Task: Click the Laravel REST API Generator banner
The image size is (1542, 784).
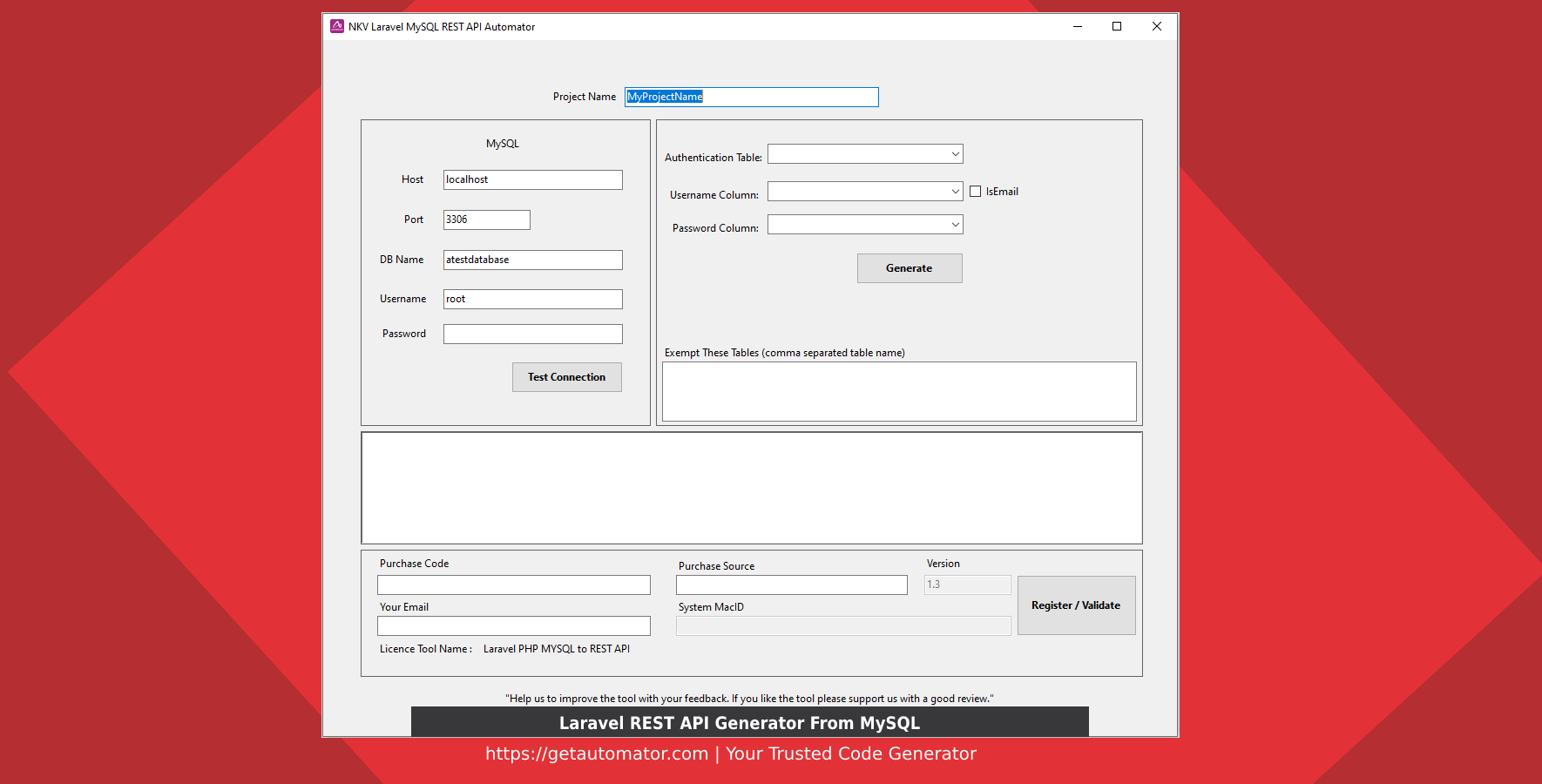Action: [750, 722]
